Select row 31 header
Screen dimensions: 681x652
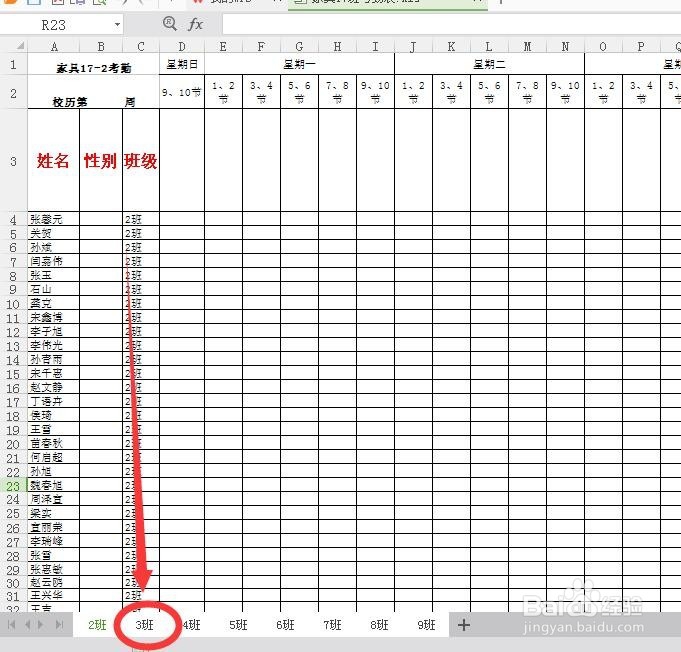[13, 596]
